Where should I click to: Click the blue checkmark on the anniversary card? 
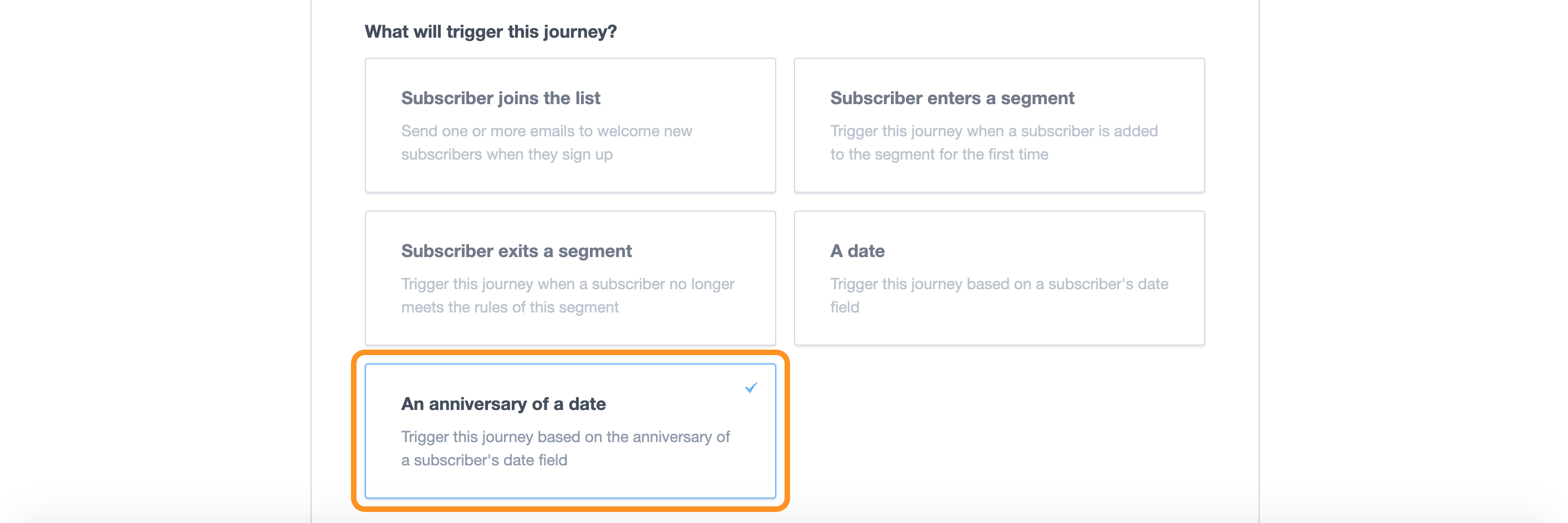(x=751, y=387)
